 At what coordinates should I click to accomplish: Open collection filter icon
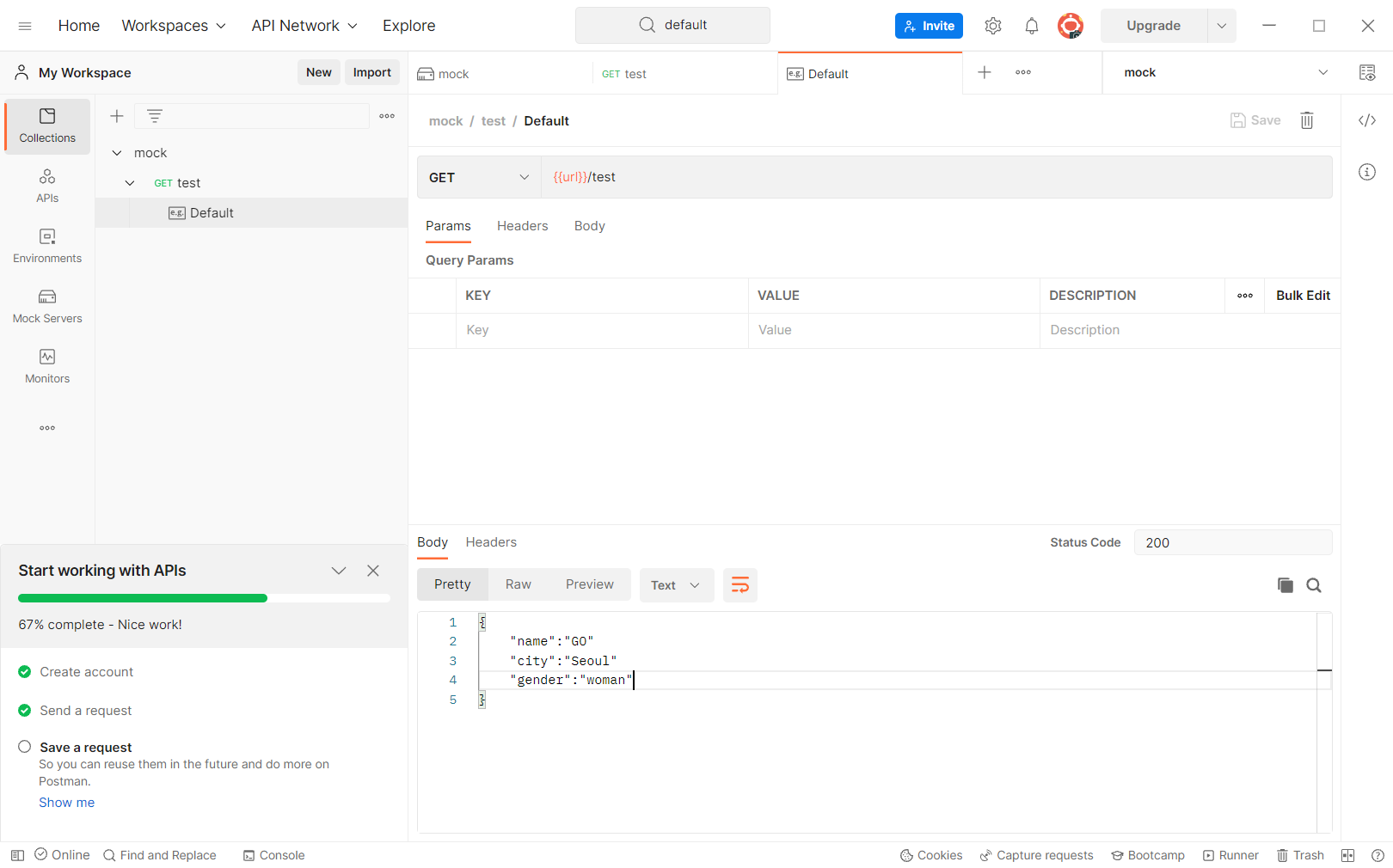coord(155,116)
